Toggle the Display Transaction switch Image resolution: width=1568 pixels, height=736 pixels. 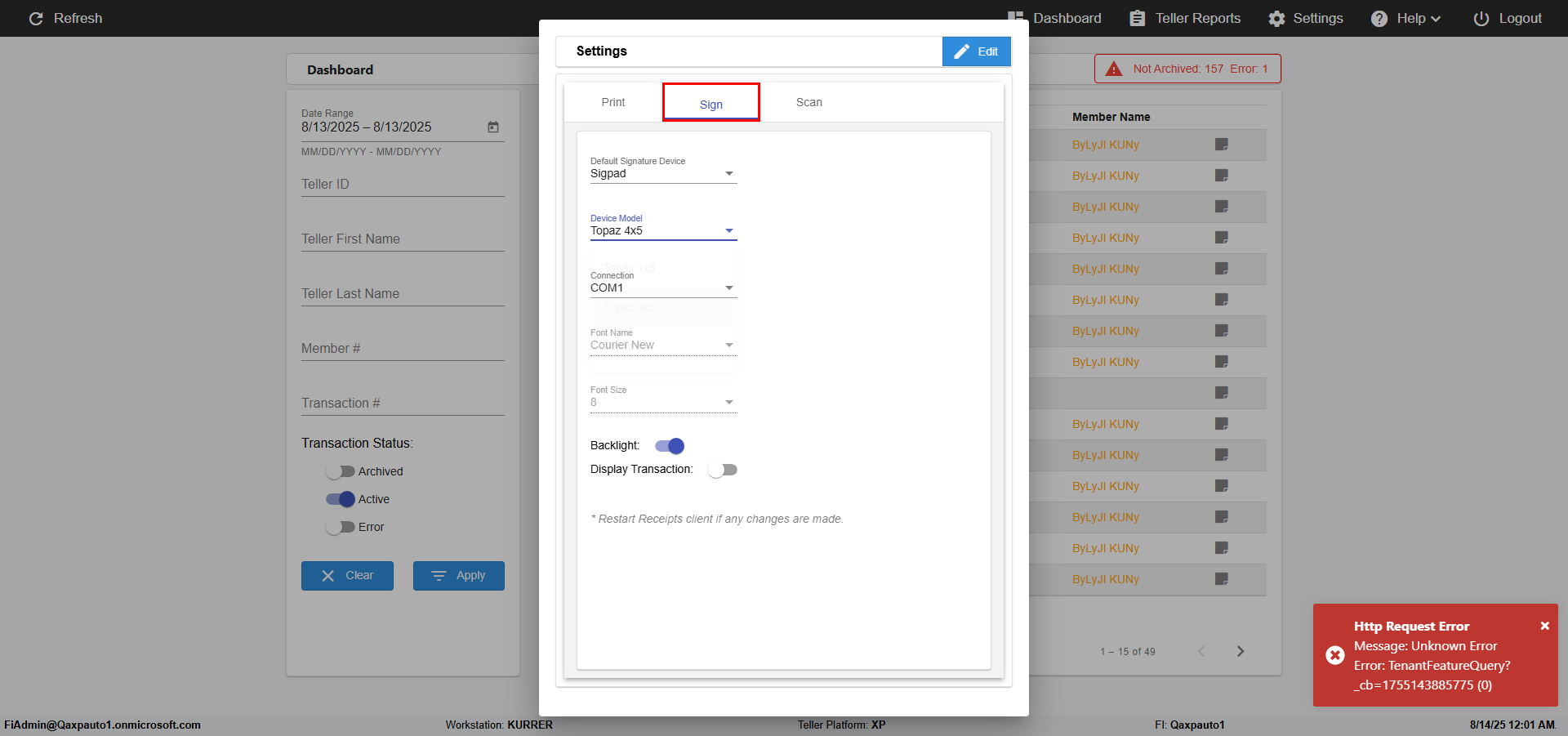coord(723,470)
